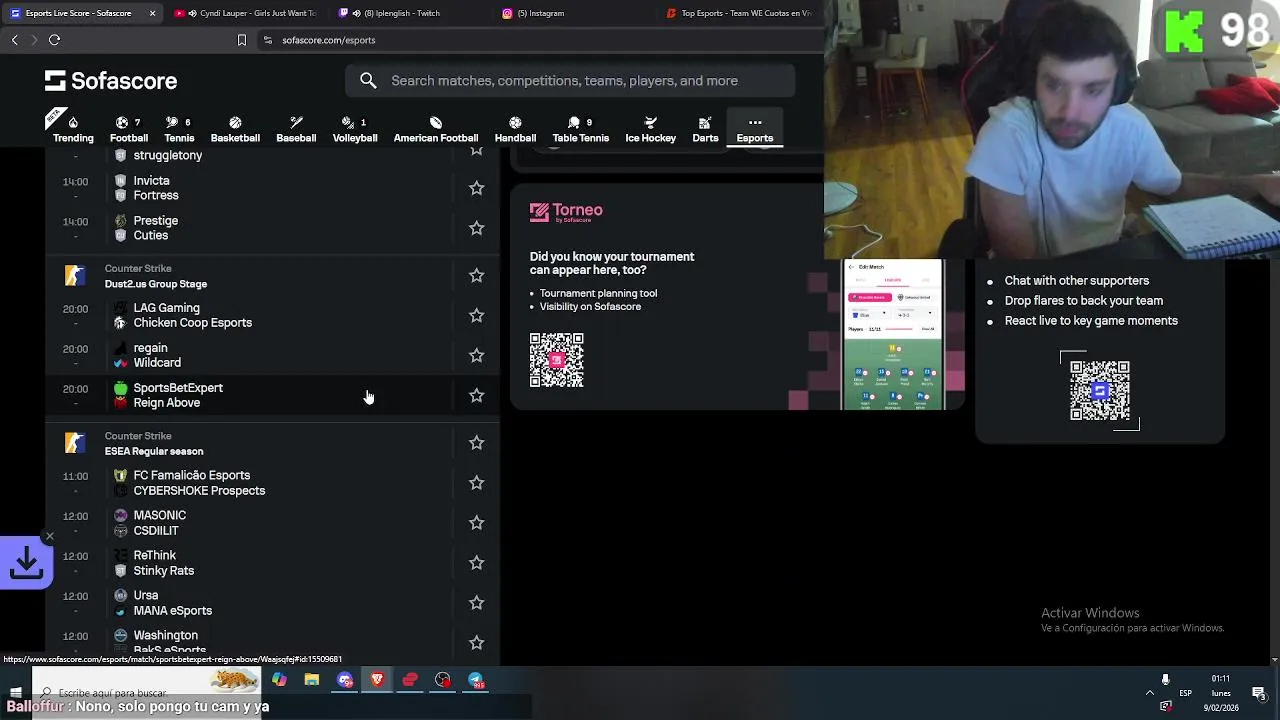Favorite the Invicta vs Fortress match

pyautogui.click(x=476, y=188)
